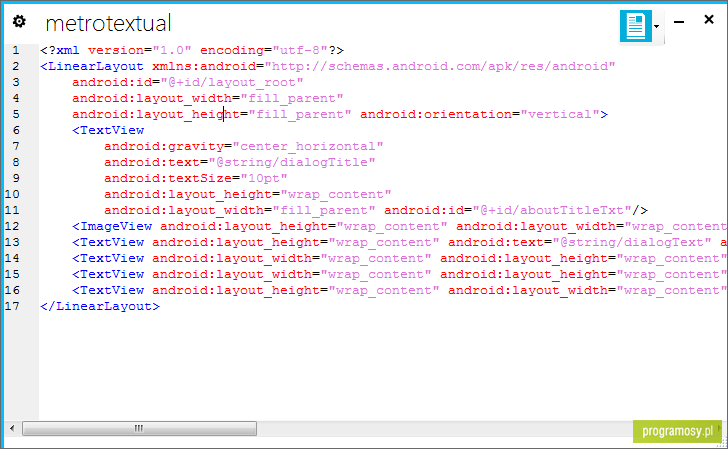Viewport: 728px width, 449px height.
Task: Open settings via the gear icon
Action: click(x=19, y=21)
